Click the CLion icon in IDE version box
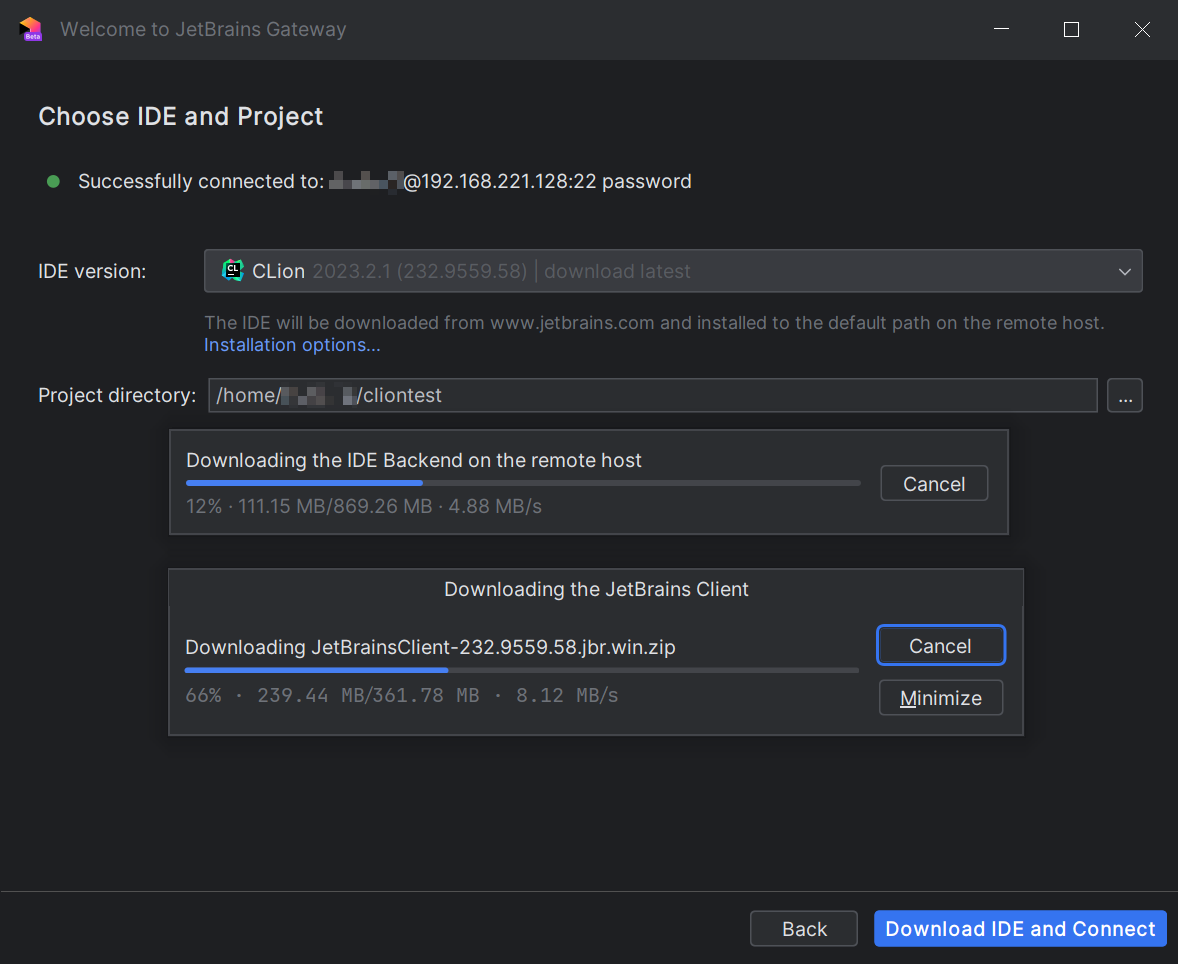This screenshot has height=964, width=1178. point(232,270)
